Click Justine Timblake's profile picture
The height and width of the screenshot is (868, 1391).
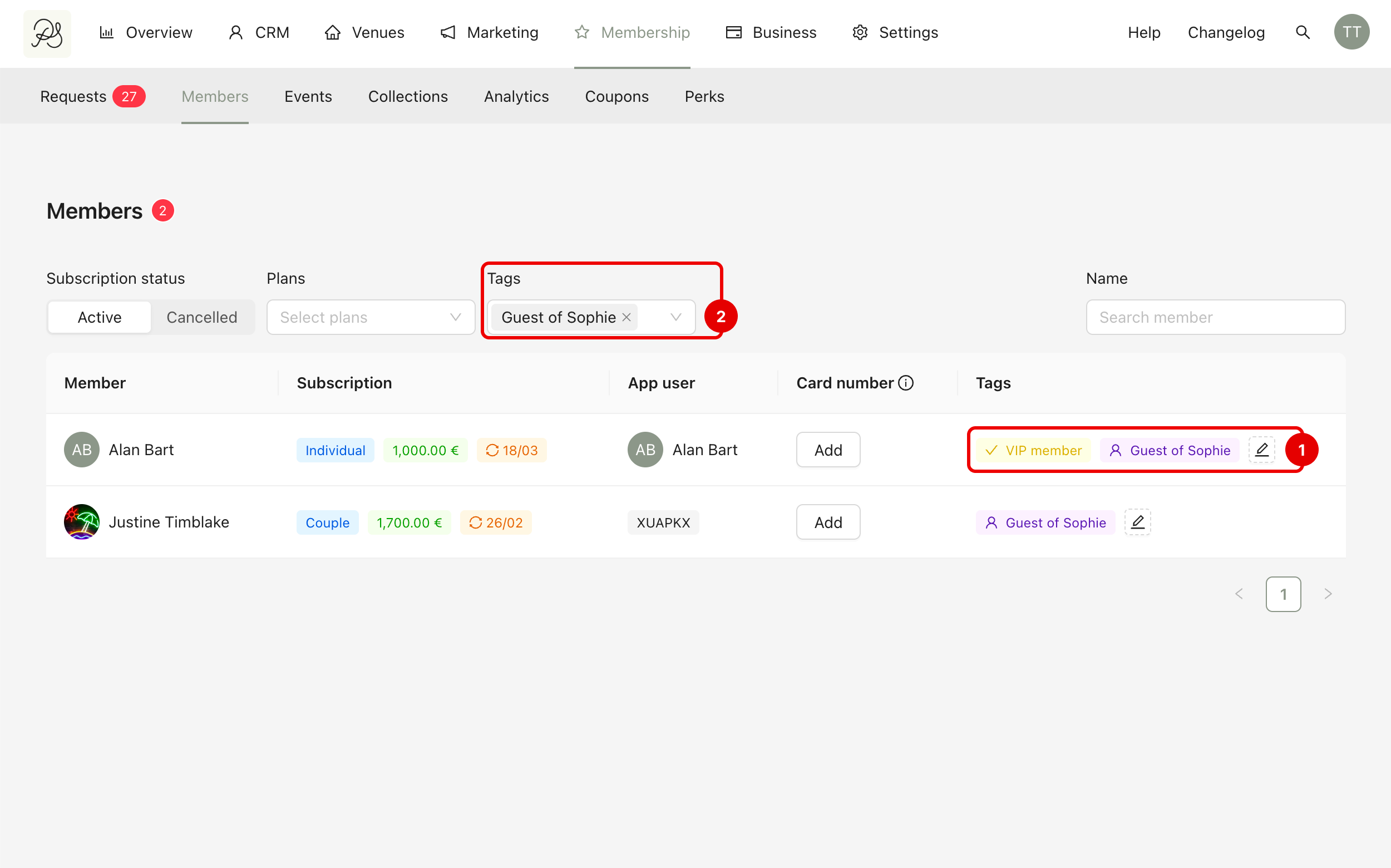point(82,522)
